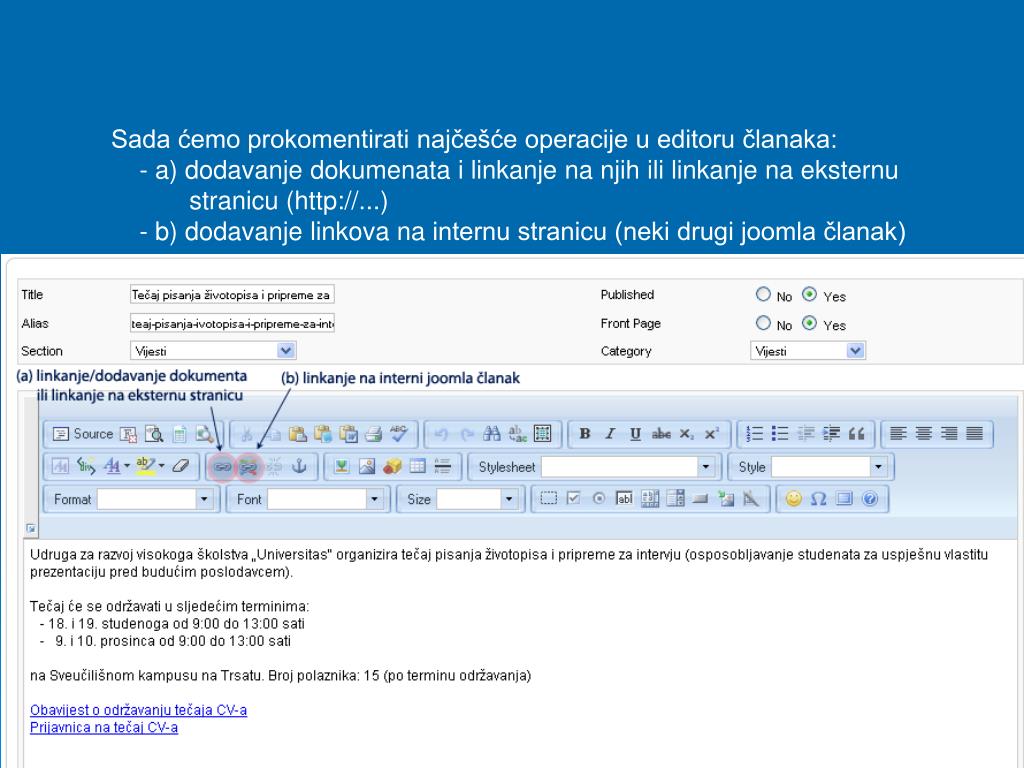Set Front Page to Yes
Screen dimensions: 1024x768
[809, 323]
